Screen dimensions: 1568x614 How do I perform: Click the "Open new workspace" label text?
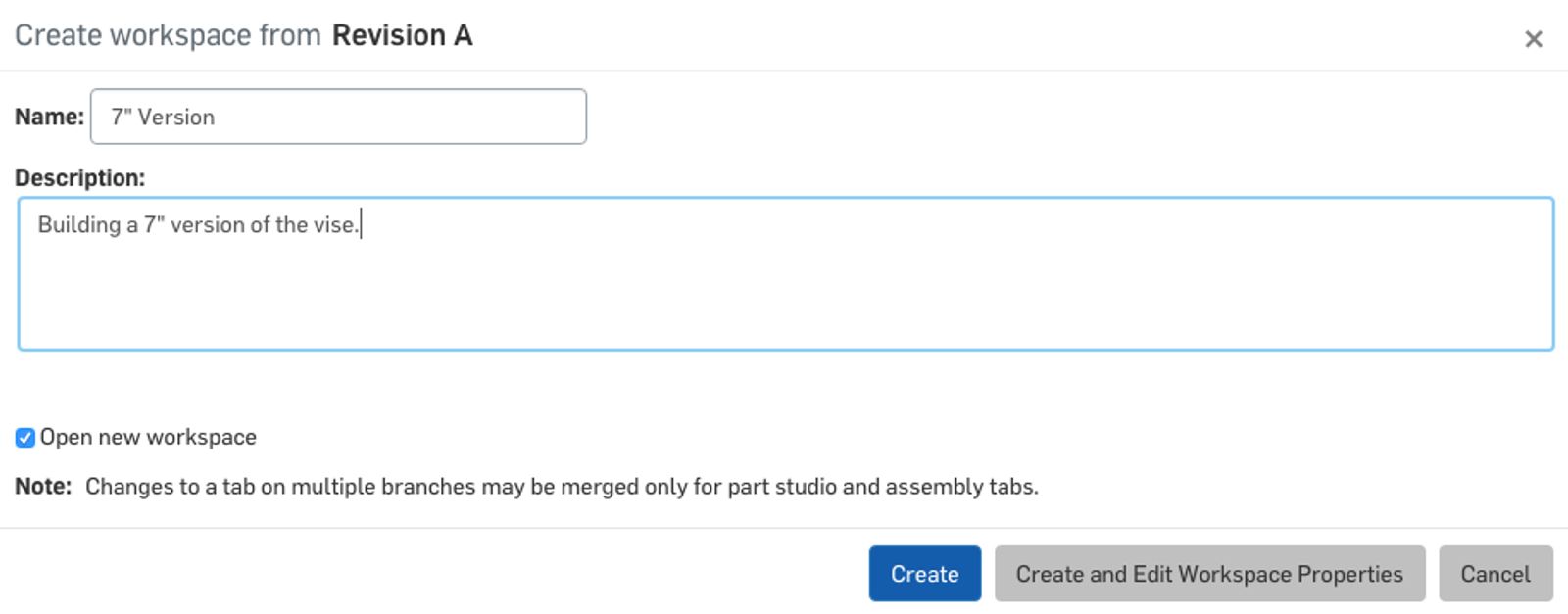pyautogui.click(x=148, y=438)
